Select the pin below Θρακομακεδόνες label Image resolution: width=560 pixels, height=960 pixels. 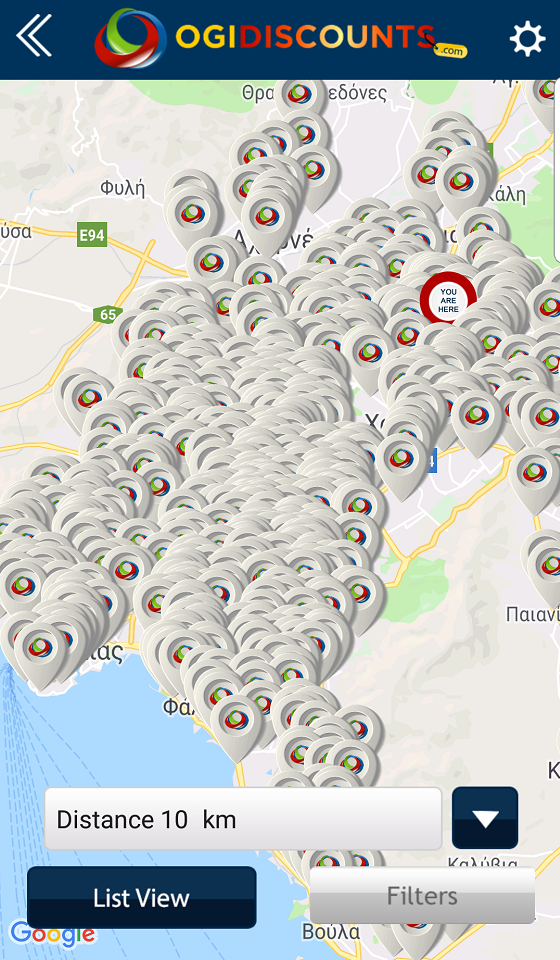tap(299, 97)
